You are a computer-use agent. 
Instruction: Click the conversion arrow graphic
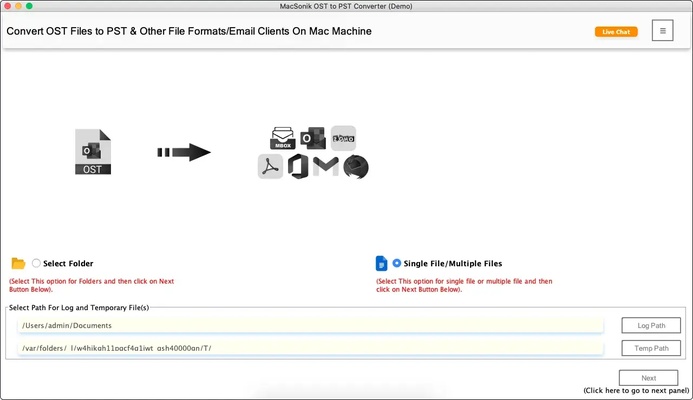(184, 152)
